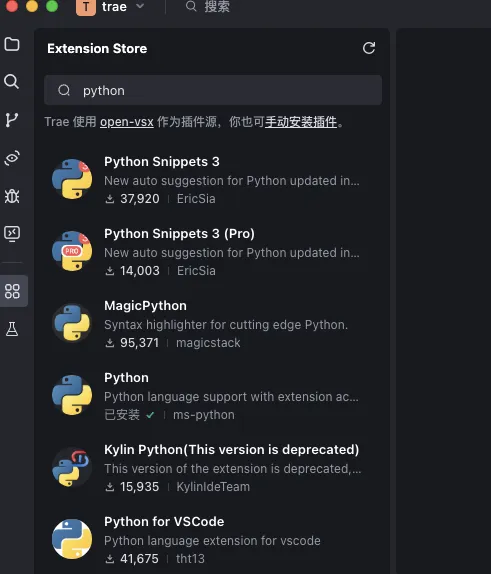491x574 pixels.
Task: Follow the open-vsx link
Action: [x=127, y=122]
